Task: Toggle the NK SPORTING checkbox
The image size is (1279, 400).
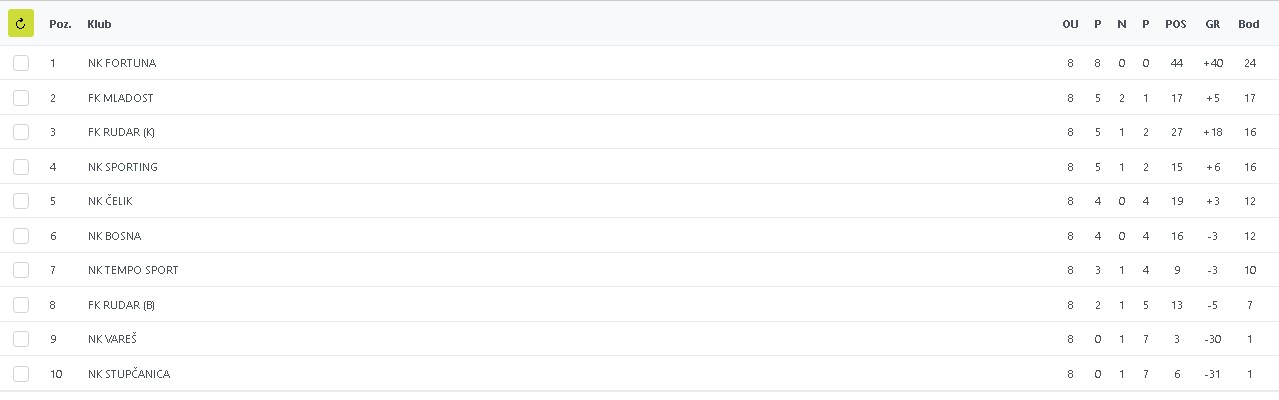Action: coord(21,167)
